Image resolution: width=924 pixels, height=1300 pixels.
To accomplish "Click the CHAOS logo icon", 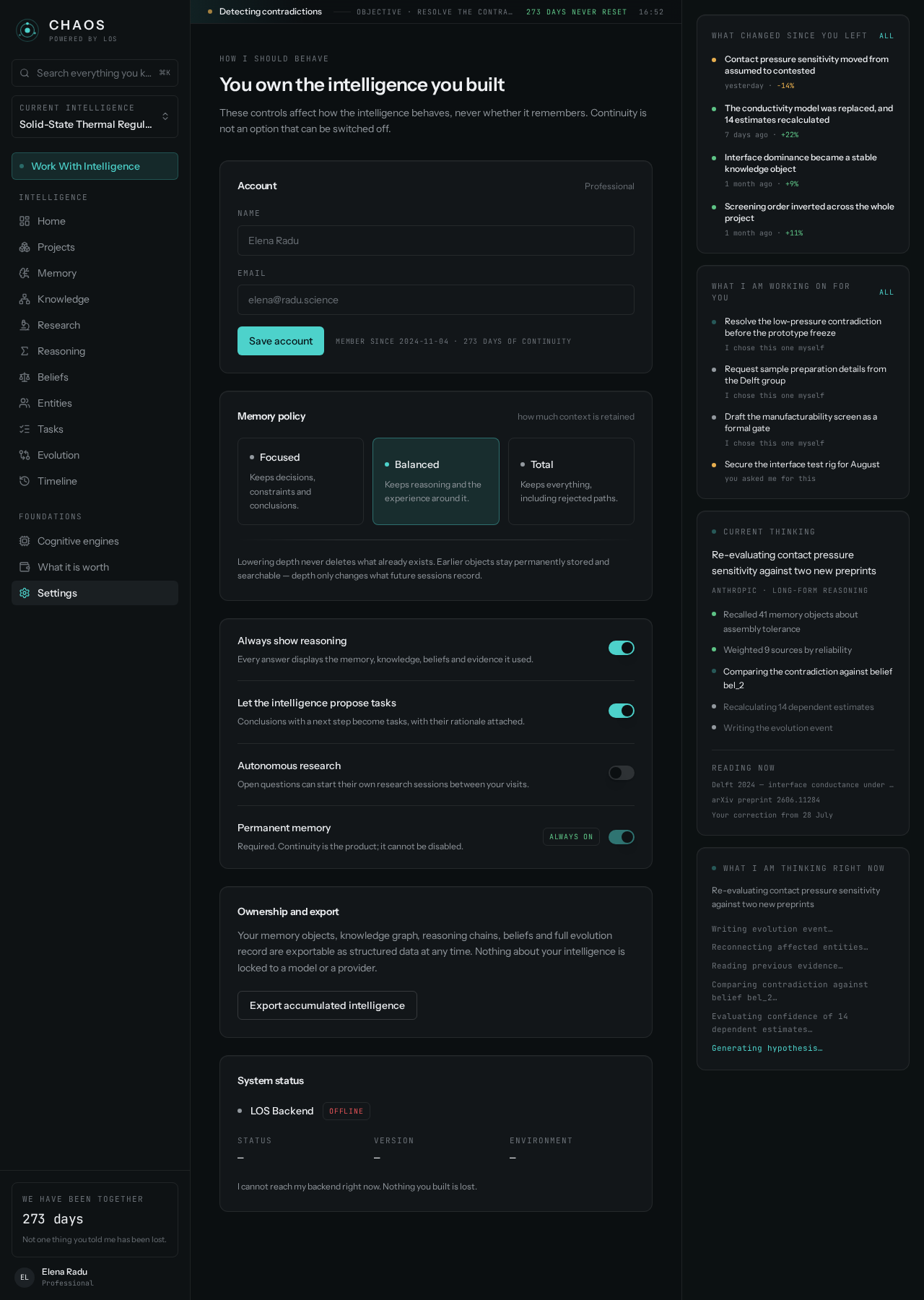I will pyautogui.click(x=27, y=30).
